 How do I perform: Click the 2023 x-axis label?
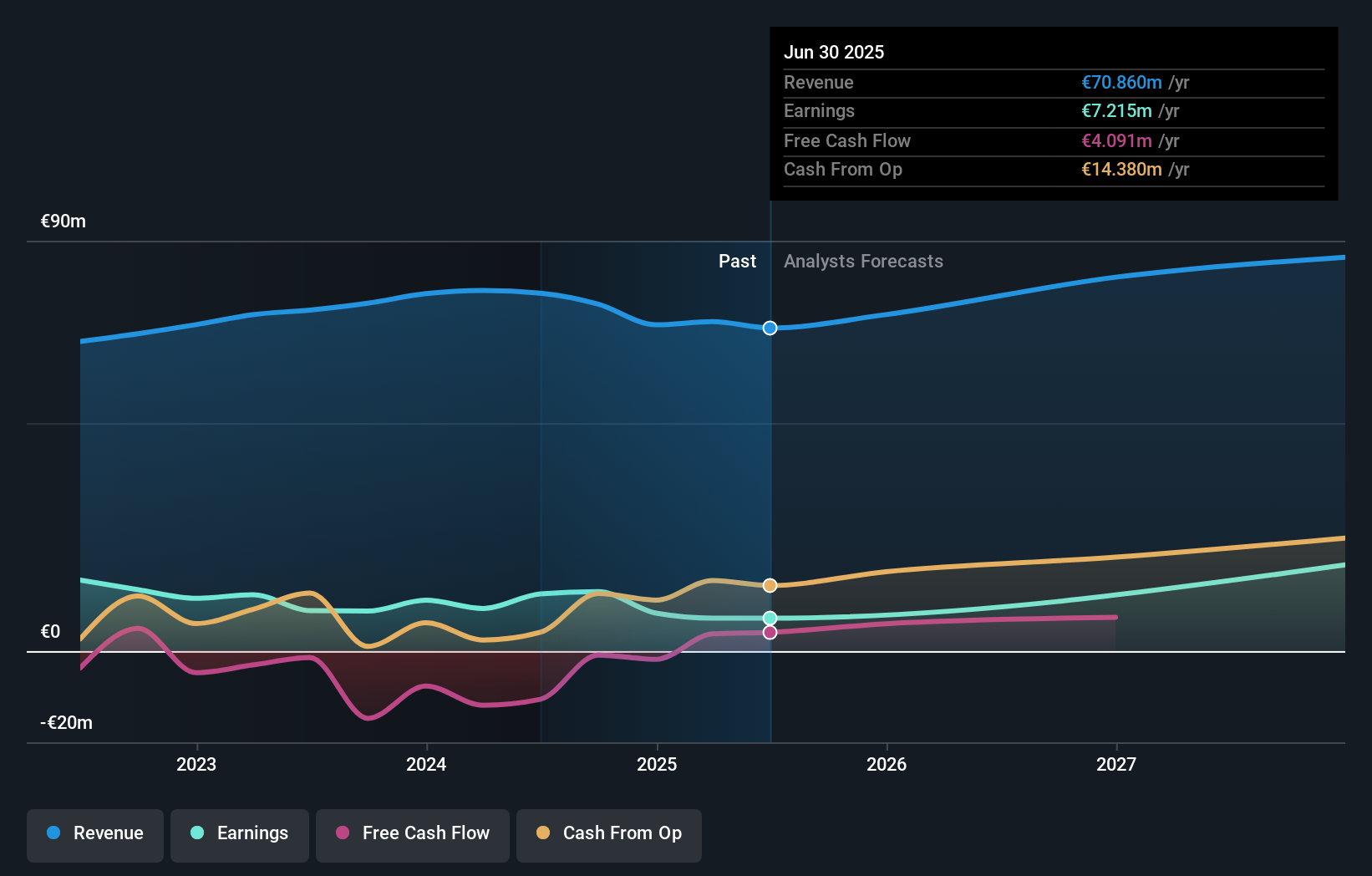(x=196, y=765)
